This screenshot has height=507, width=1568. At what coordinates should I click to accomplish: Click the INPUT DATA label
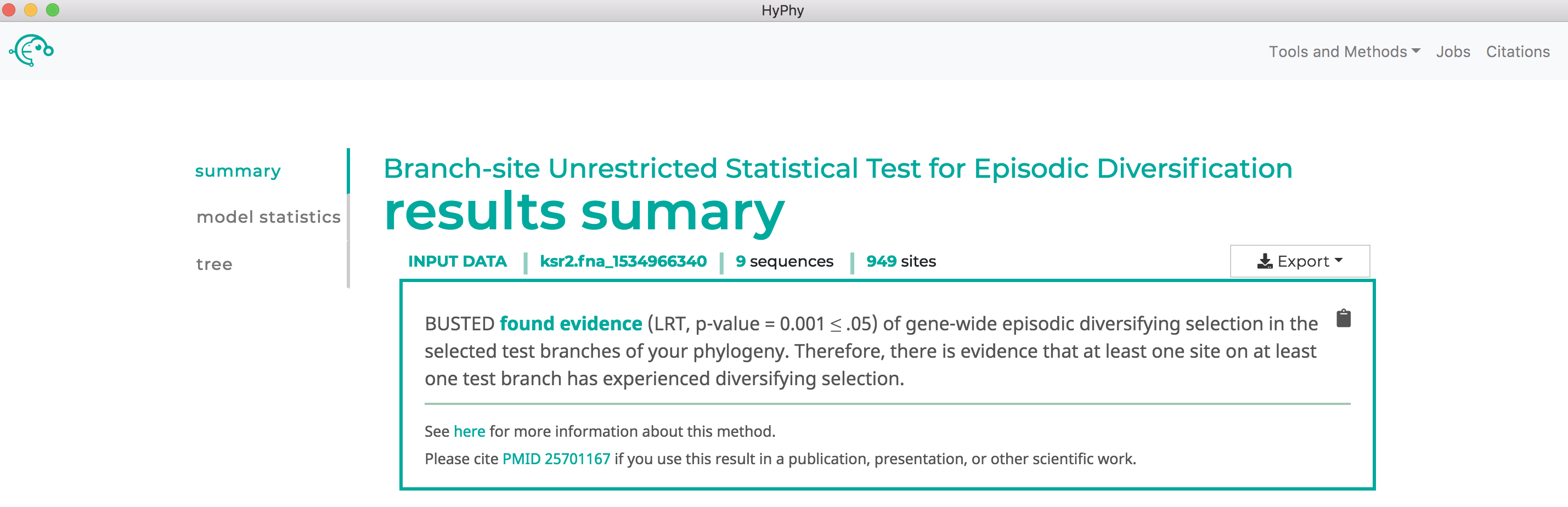pyautogui.click(x=457, y=261)
